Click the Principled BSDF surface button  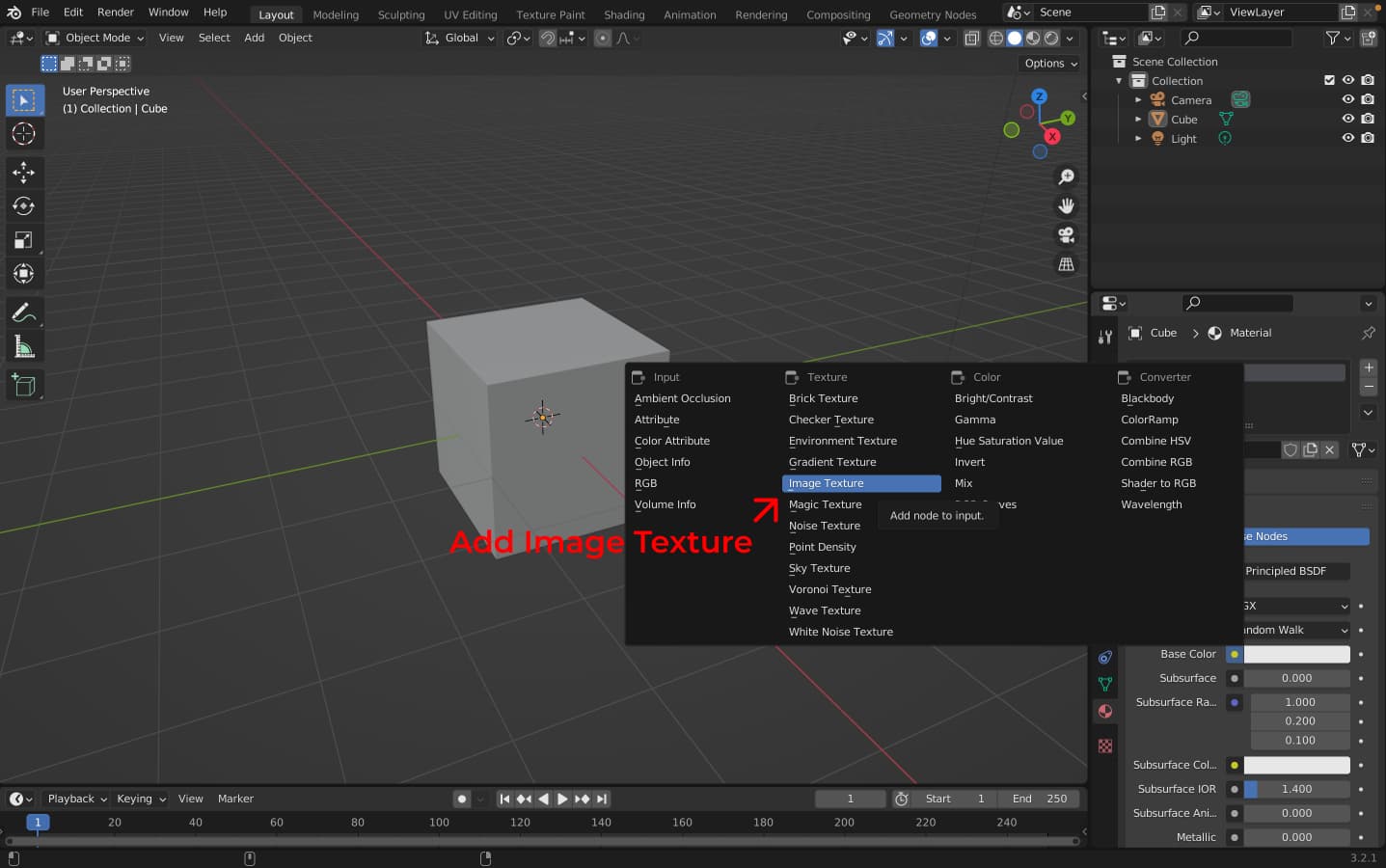point(1295,571)
